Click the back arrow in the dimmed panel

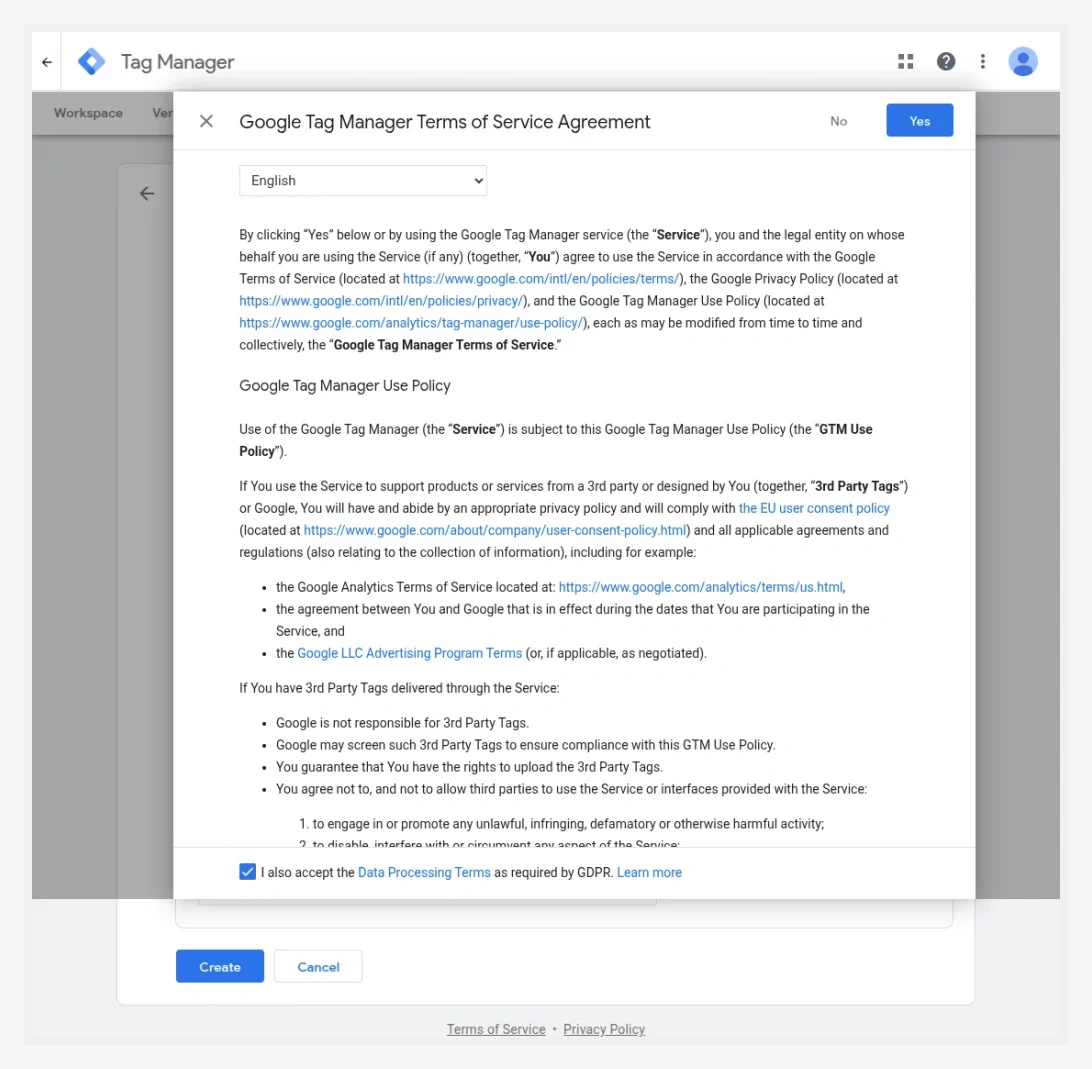[x=147, y=194]
